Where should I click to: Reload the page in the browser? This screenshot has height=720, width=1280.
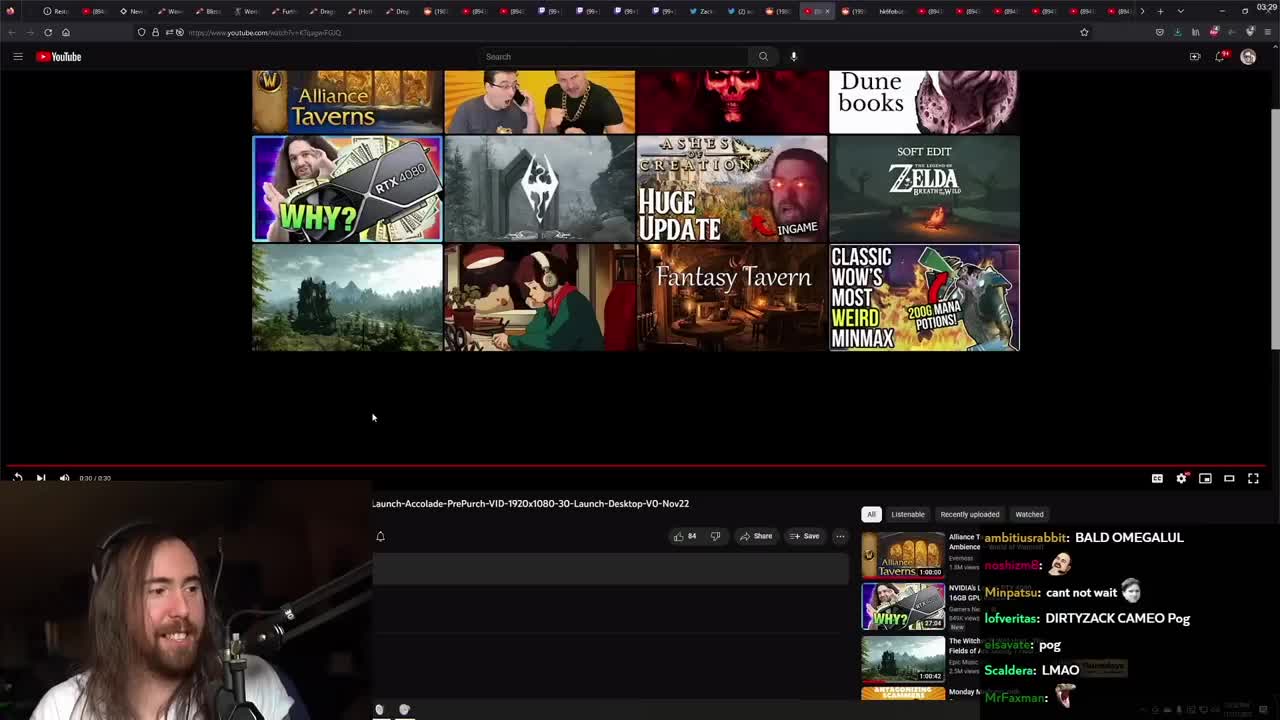pos(48,32)
